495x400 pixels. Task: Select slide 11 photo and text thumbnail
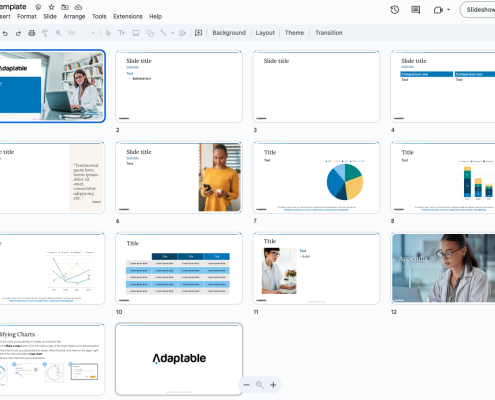316,268
